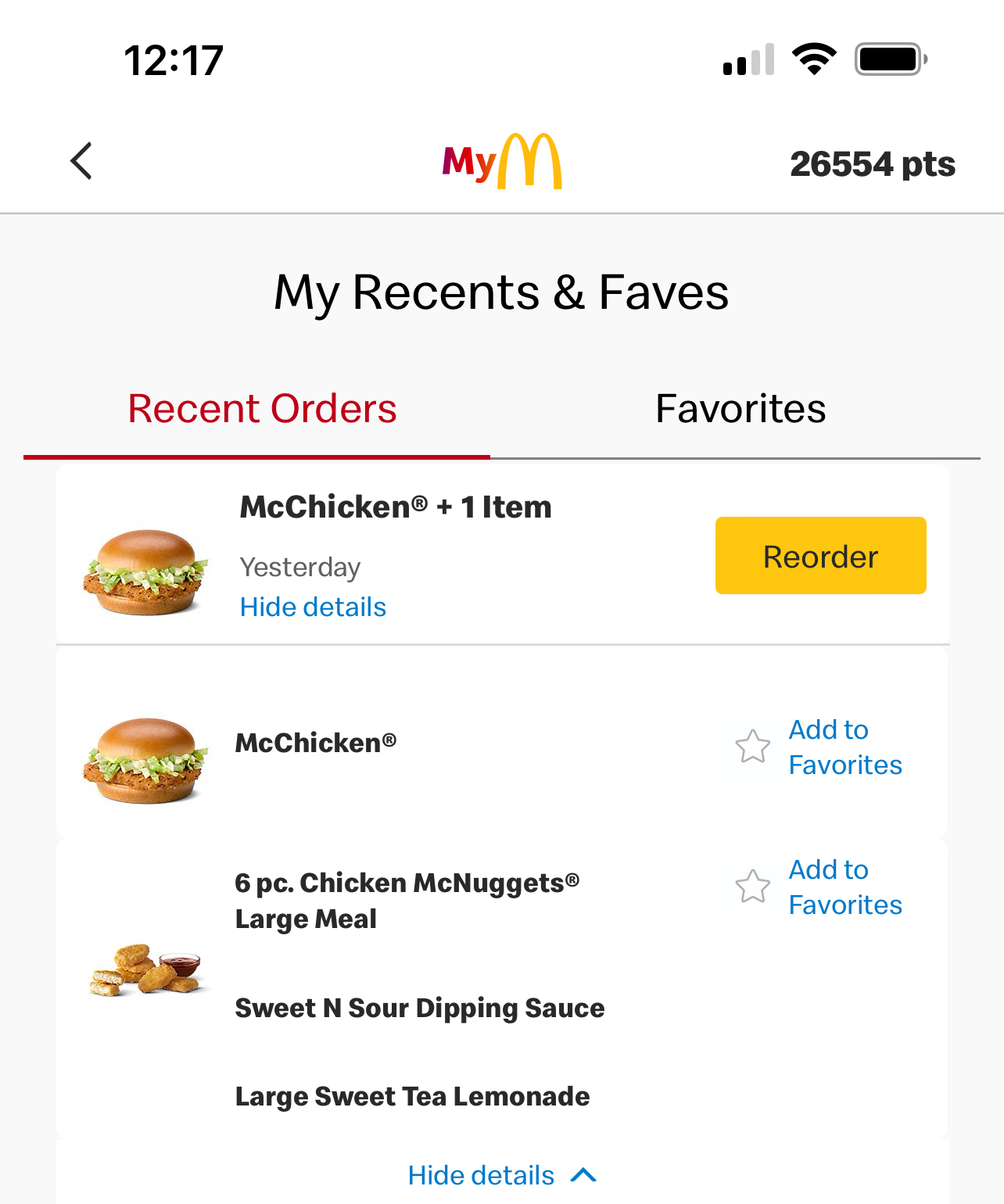Tap Add to Favorites for McChicken
This screenshot has height=1204, width=1004.
[844, 747]
